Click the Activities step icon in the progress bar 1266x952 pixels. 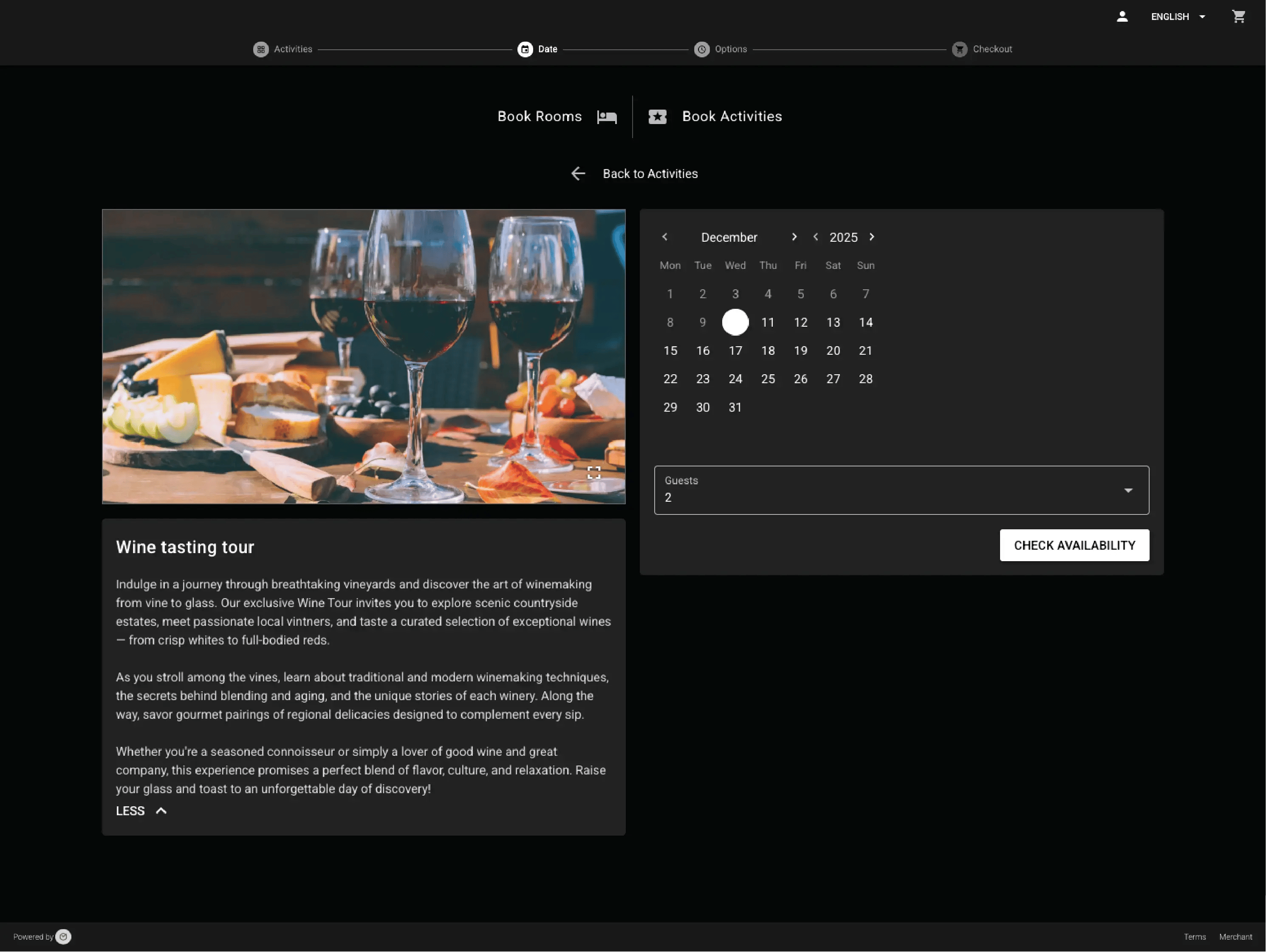261,49
